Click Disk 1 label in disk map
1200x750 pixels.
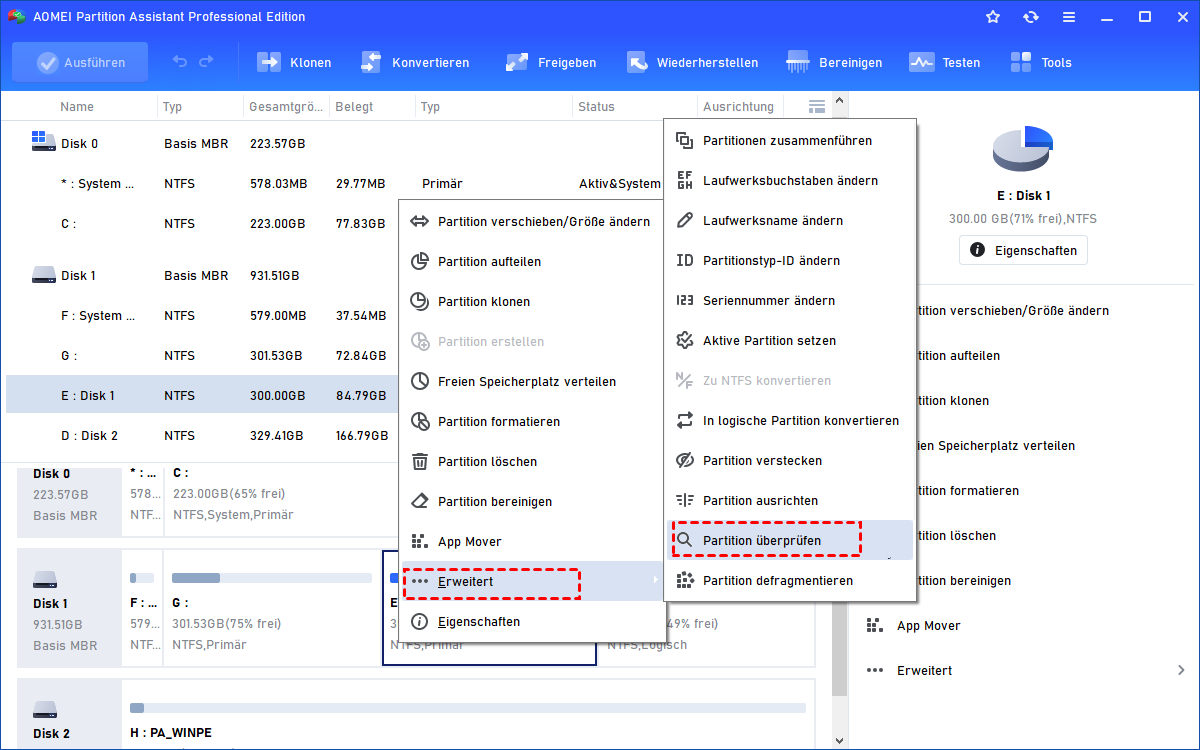point(50,604)
